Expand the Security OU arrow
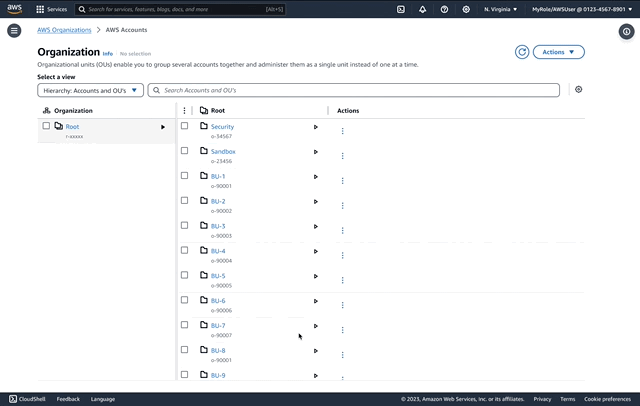 pyautogui.click(x=316, y=127)
